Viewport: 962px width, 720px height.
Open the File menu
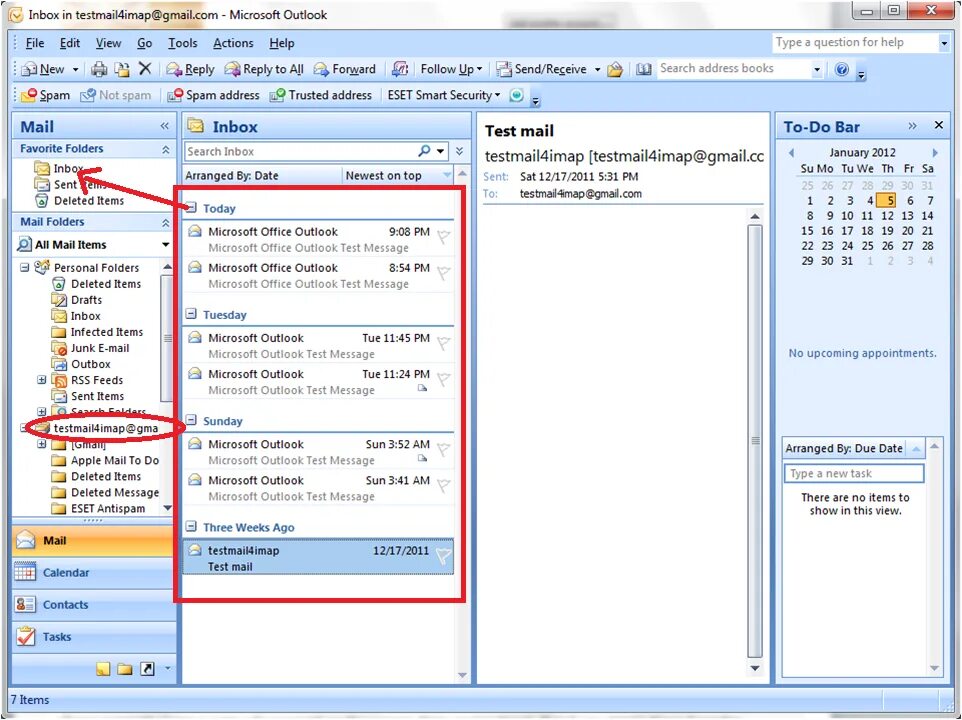35,43
